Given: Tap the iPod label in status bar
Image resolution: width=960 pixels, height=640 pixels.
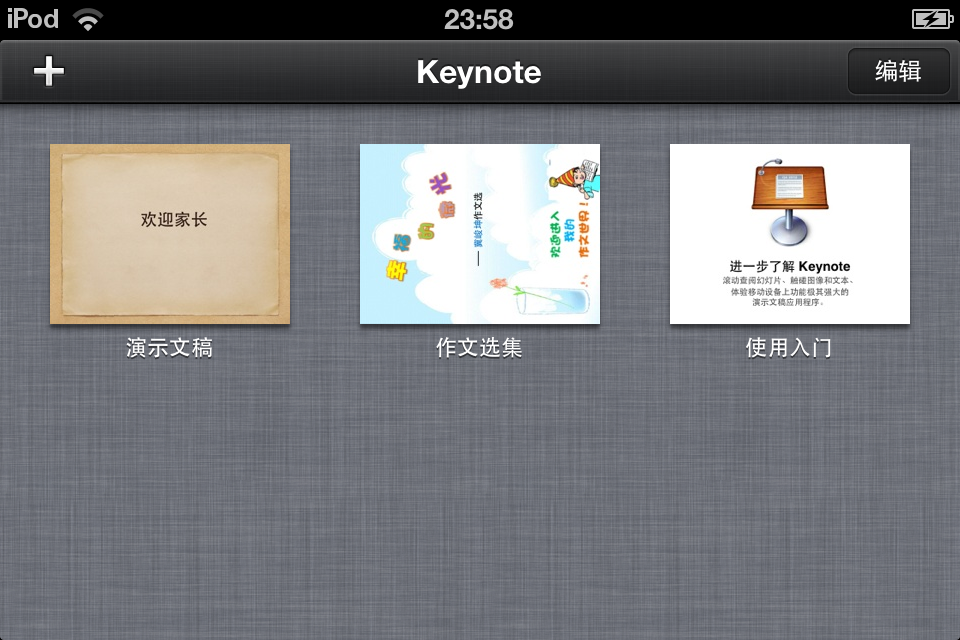Looking at the screenshot, I should point(33,19).
